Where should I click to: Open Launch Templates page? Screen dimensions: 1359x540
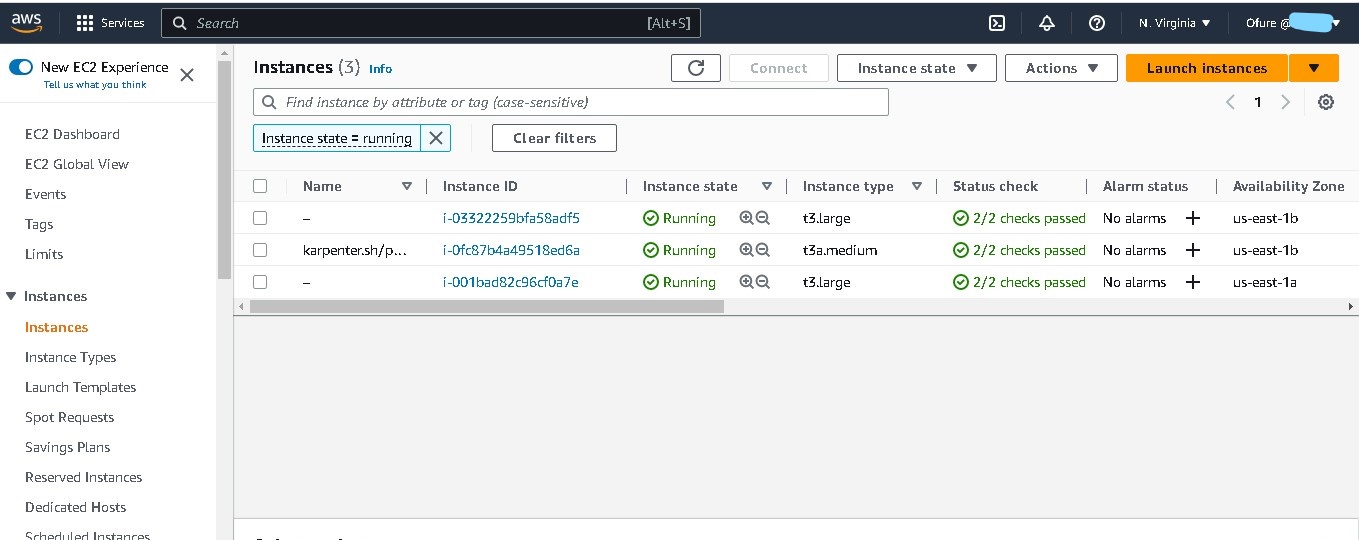coord(80,387)
